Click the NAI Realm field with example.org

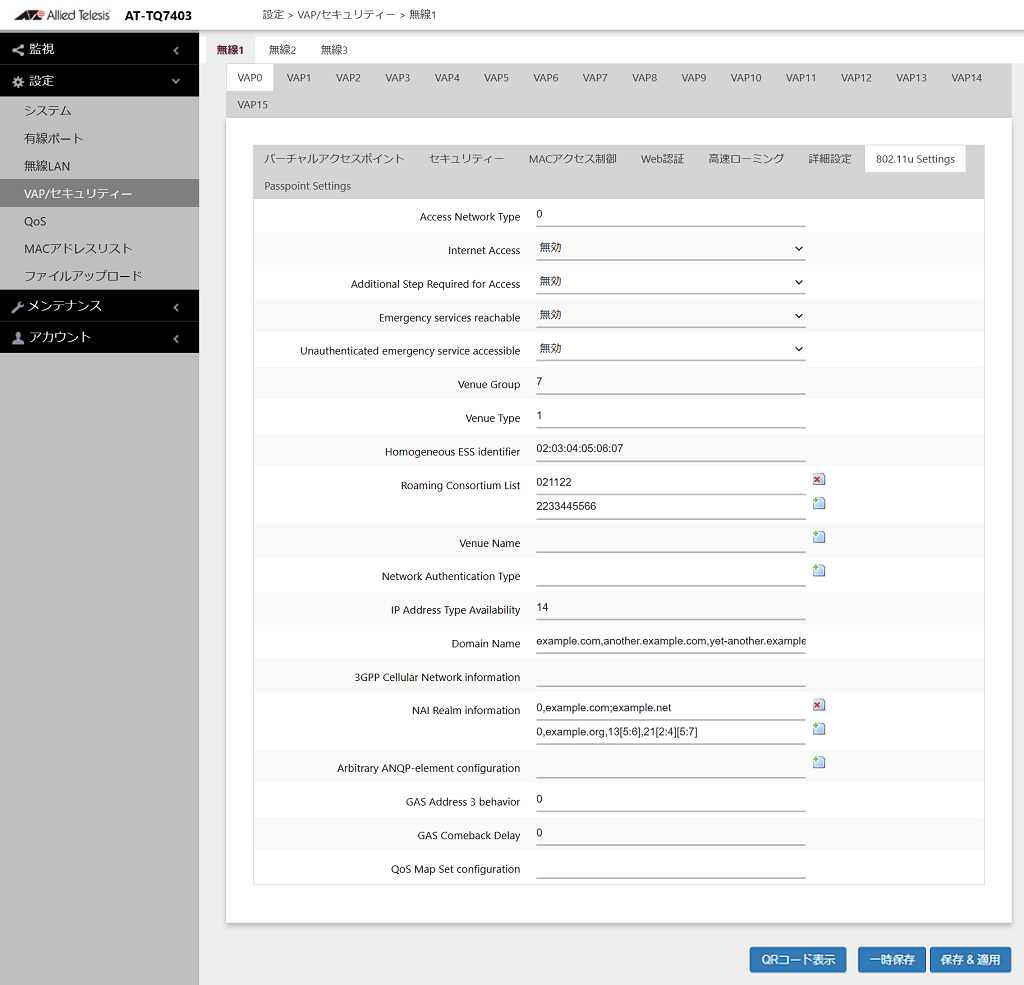pos(671,732)
